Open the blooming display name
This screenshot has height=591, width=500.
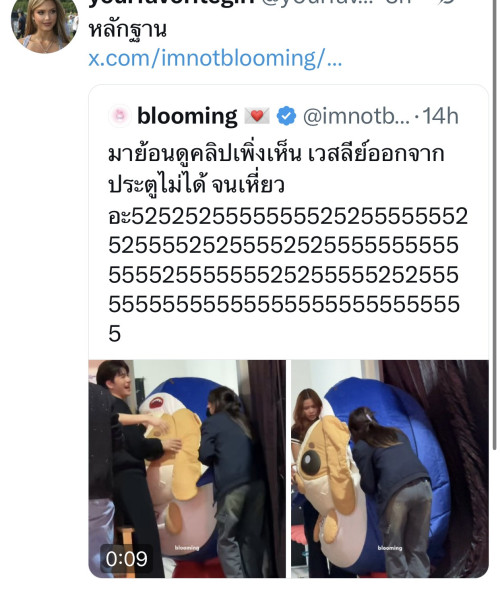click(x=187, y=116)
